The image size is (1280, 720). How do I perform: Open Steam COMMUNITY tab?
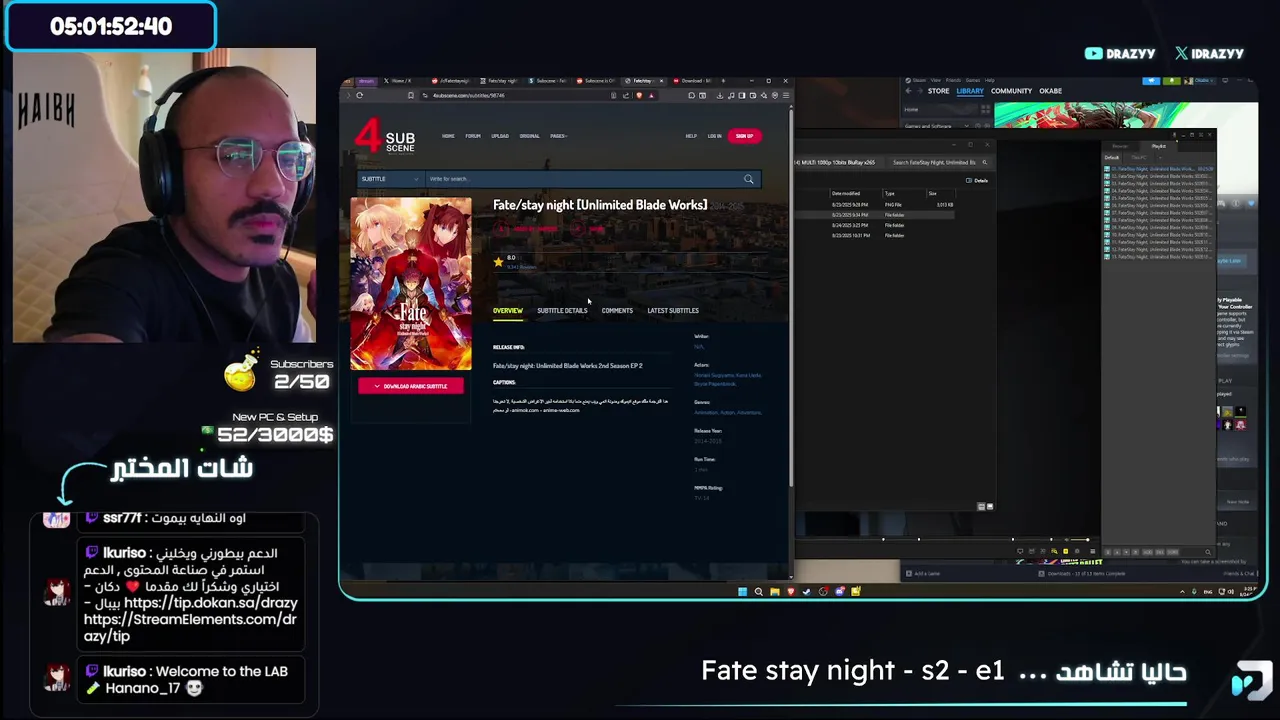pyautogui.click(x=1011, y=91)
